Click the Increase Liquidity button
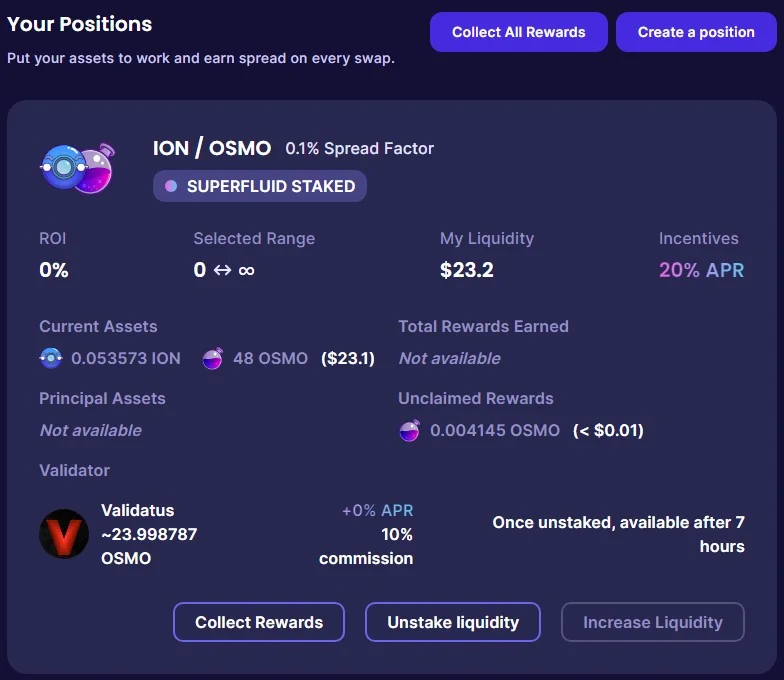784x680 pixels. (653, 622)
